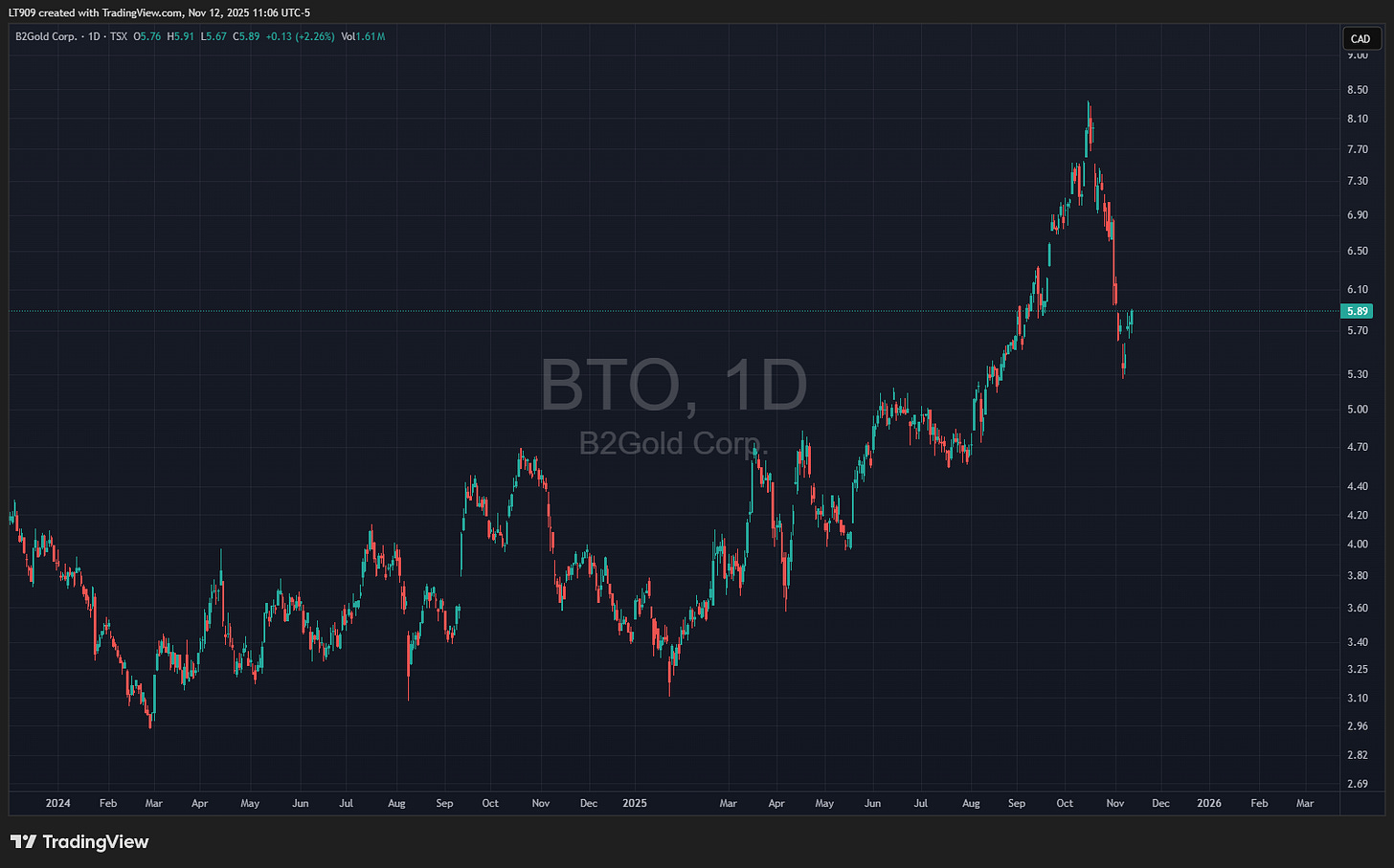Click the 3.40 price axis label
This screenshot has width=1394, height=868.
tap(1357, 642)
